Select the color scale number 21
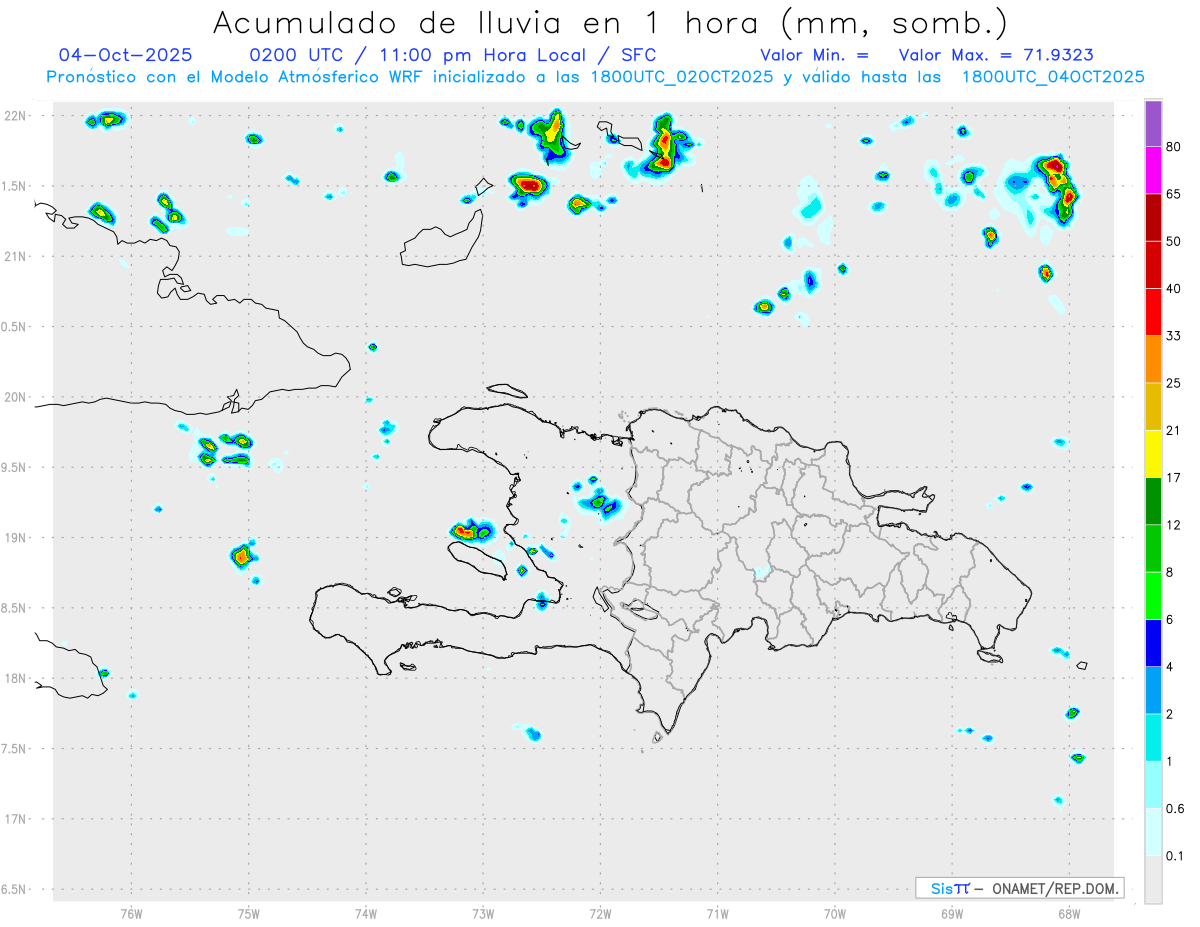The width and height of the screenshot is (1200, 927). pyautogui.click(x=1174, y=430)
